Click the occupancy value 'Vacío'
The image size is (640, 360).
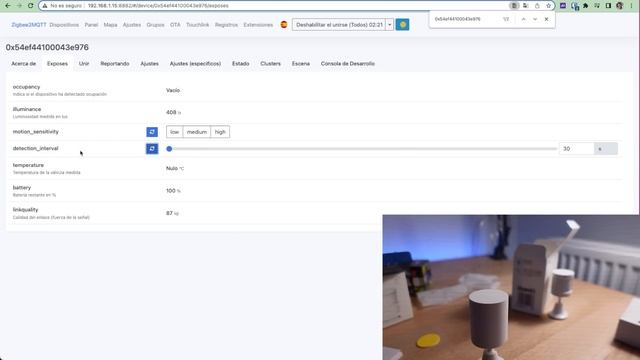tap(173, 90)
